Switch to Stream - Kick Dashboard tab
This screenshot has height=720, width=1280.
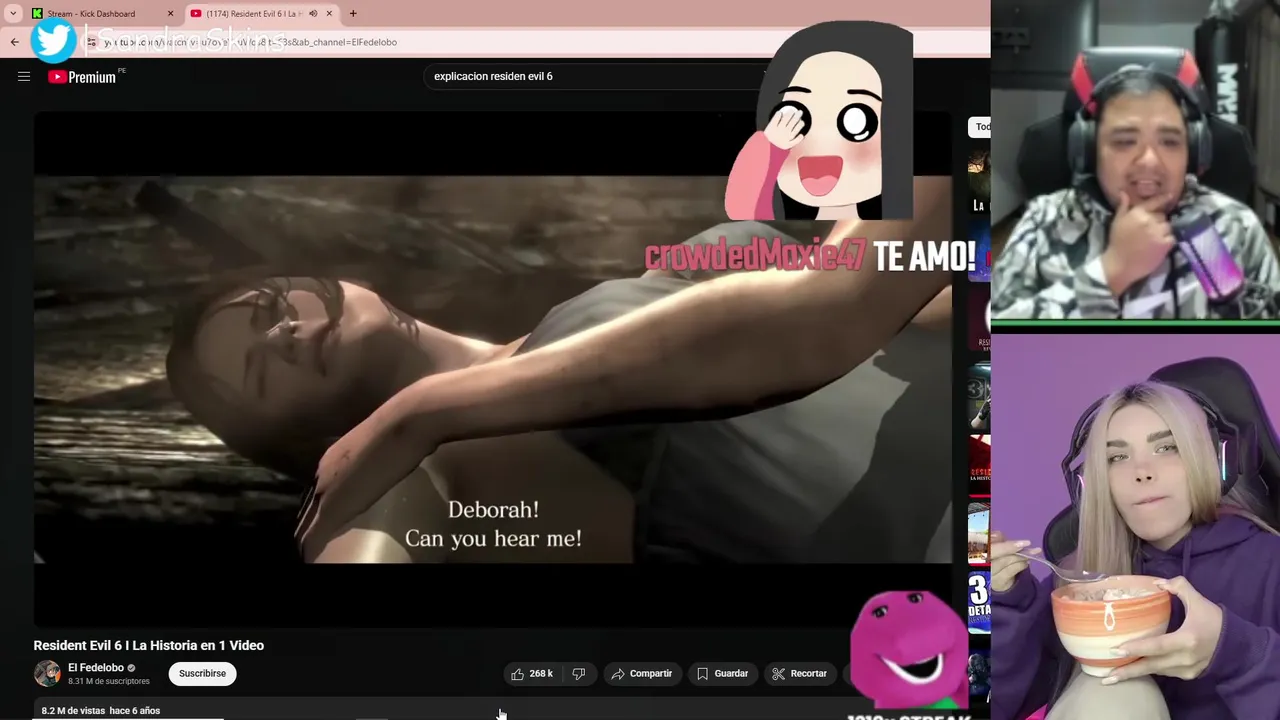pyautogui.click(x=91, y=14)
